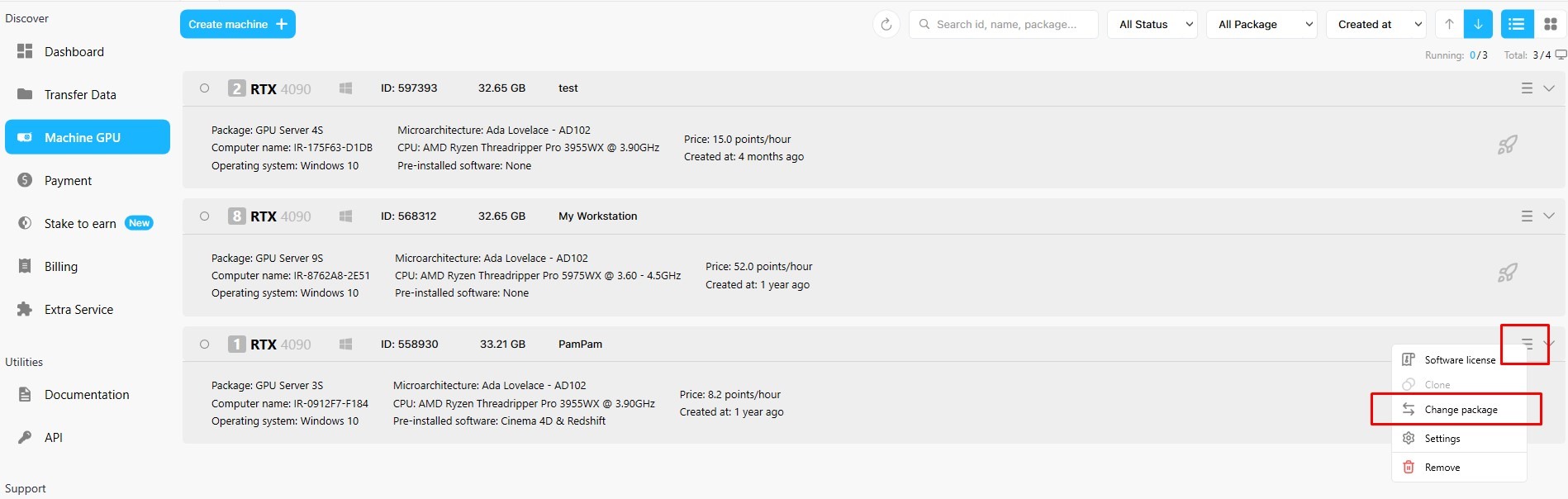Launch the test machine with rocket icon
The image size is (1568, 499).
pos(1507,145)
